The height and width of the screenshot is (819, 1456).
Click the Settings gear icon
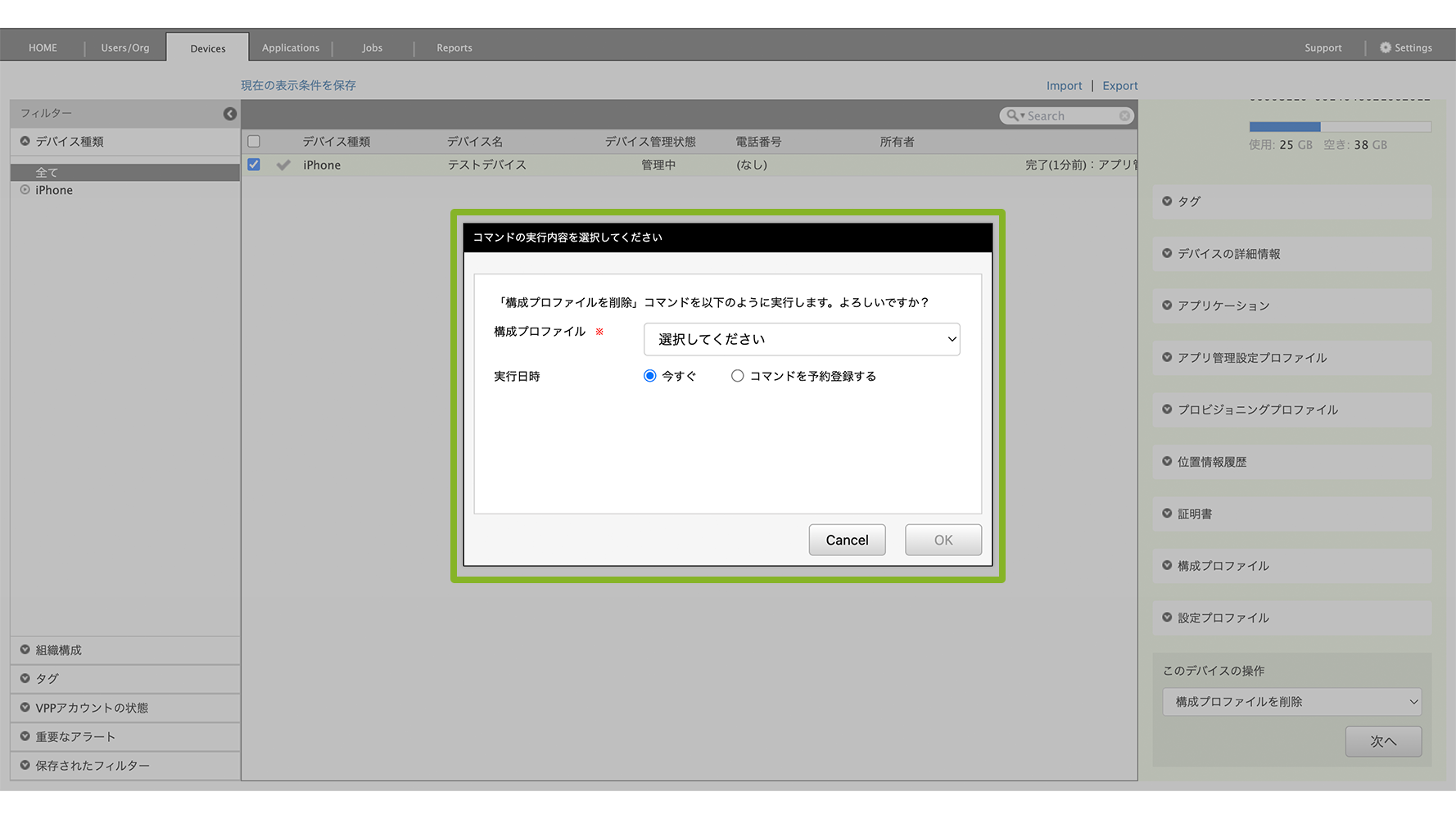pyautogui.click(x=1385, y=48)
